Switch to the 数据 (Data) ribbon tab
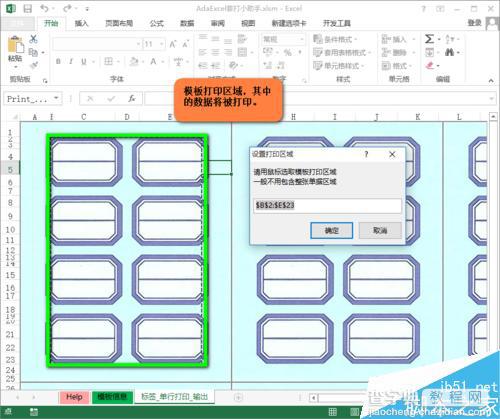 point(187,23)
